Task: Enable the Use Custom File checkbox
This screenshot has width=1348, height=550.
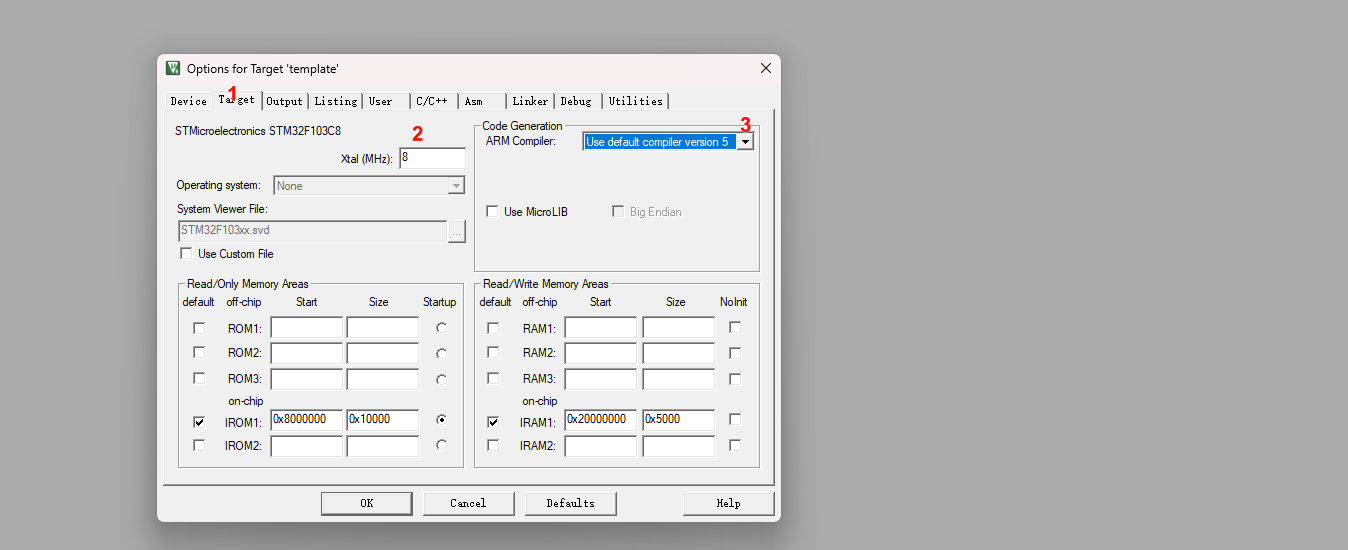Action: [x=186, y=254]
